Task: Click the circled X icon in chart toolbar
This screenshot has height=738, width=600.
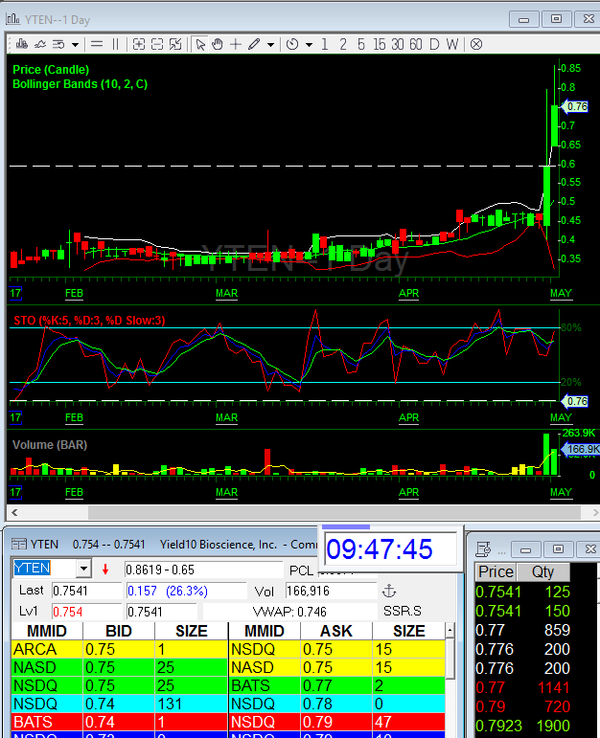Action: [x=476, y=44]
